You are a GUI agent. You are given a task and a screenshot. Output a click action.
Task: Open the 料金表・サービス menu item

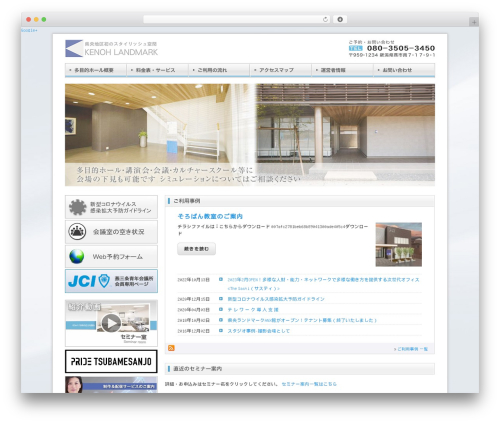157,70
